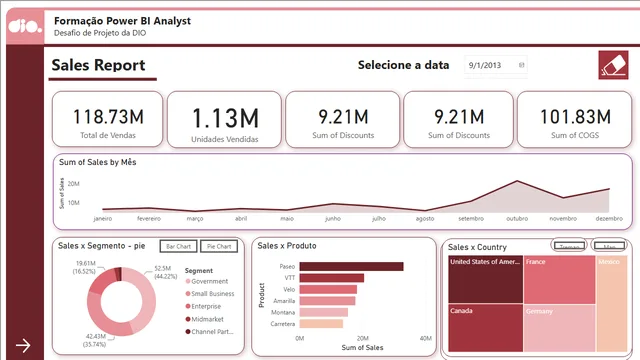Click the Segment legend header
640x360 pixels.
point(199,271)
